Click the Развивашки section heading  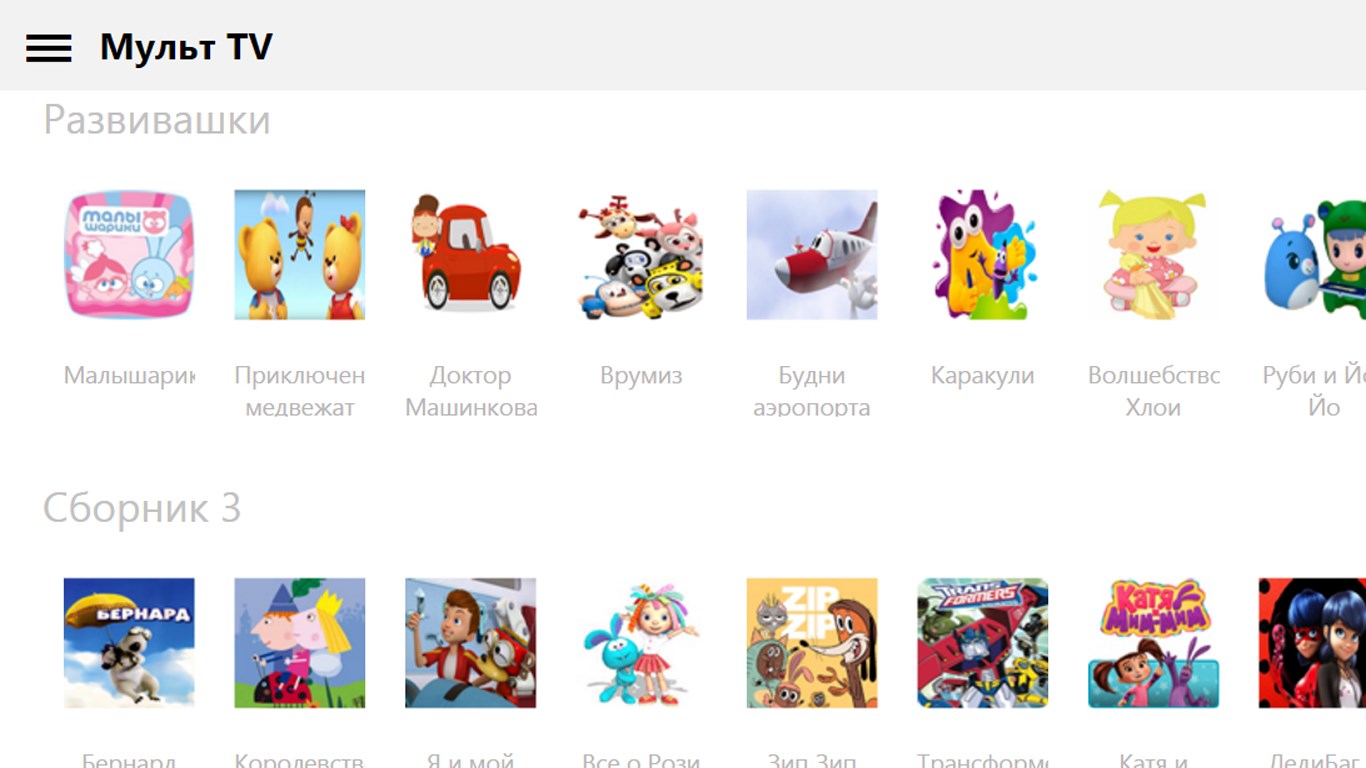[x=157, y=120]
